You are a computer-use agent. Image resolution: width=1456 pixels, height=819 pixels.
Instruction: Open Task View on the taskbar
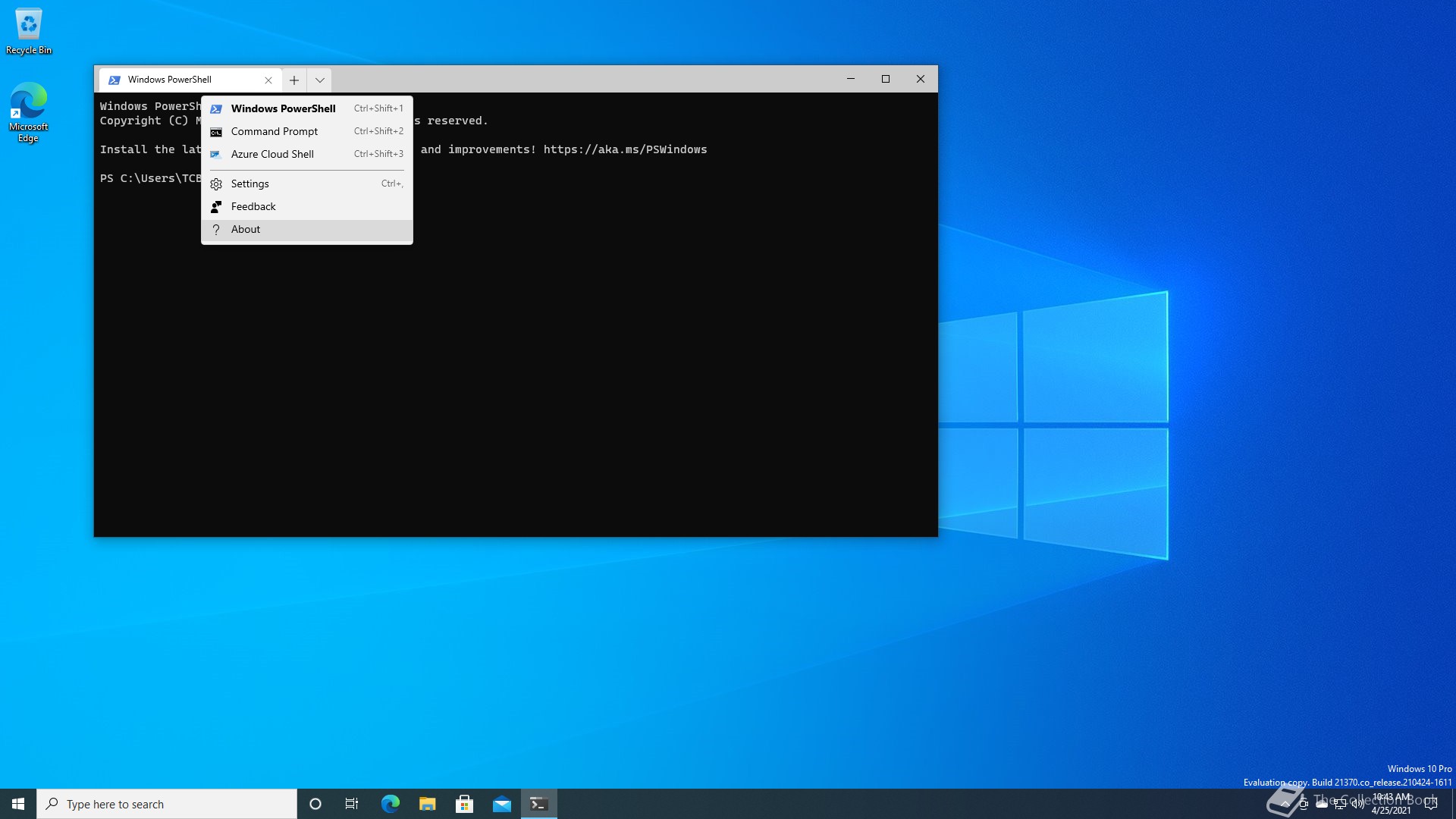click(x=352, y=804)
